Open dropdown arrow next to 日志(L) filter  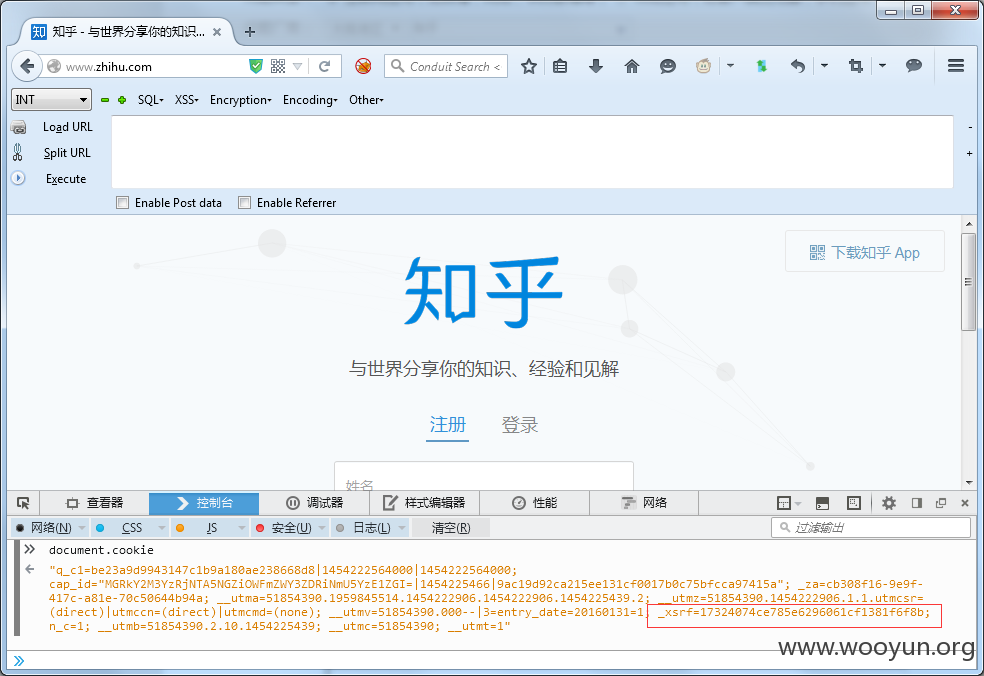(403, 528)
